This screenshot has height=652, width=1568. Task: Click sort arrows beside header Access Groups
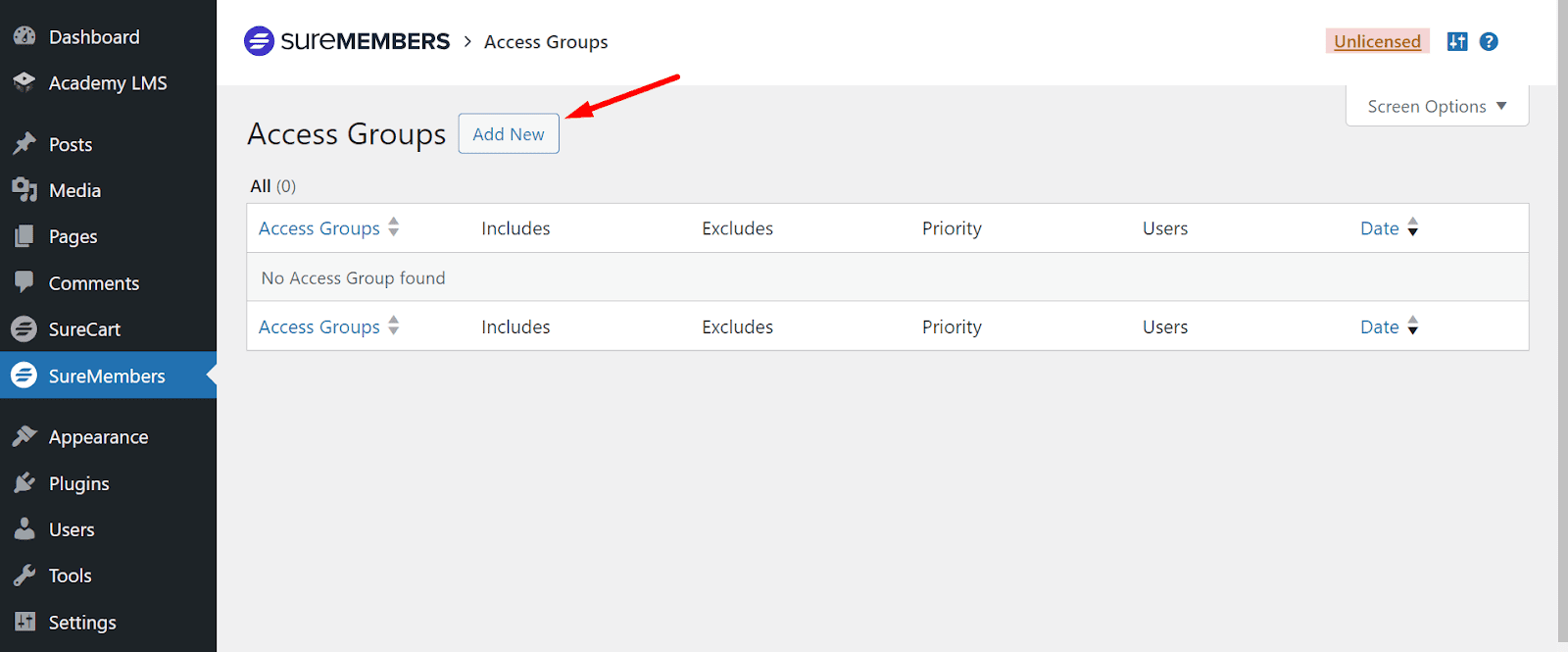[x=394, y=227]
